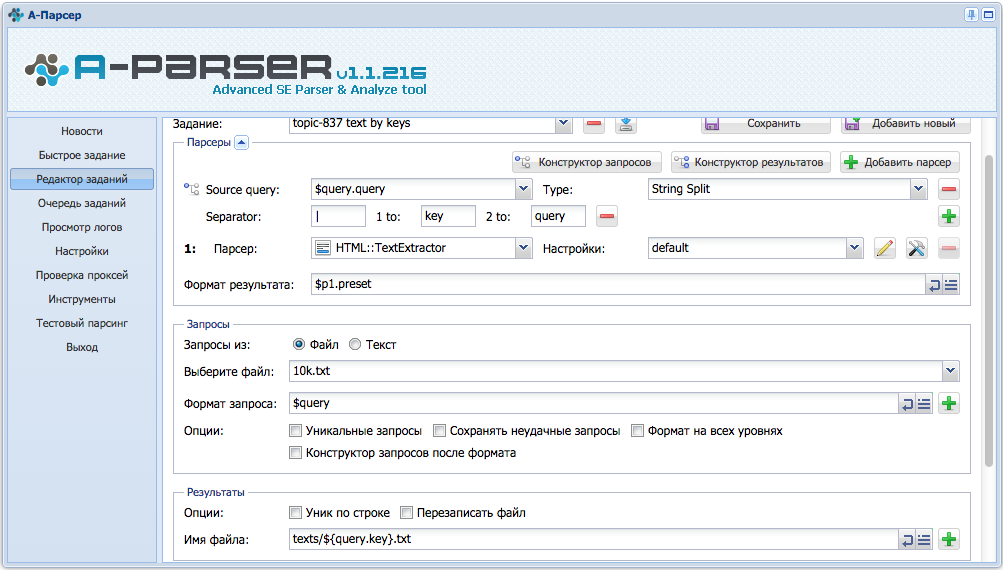Open template list for Формат результата
1003x570 pixels.
point(951,285)
